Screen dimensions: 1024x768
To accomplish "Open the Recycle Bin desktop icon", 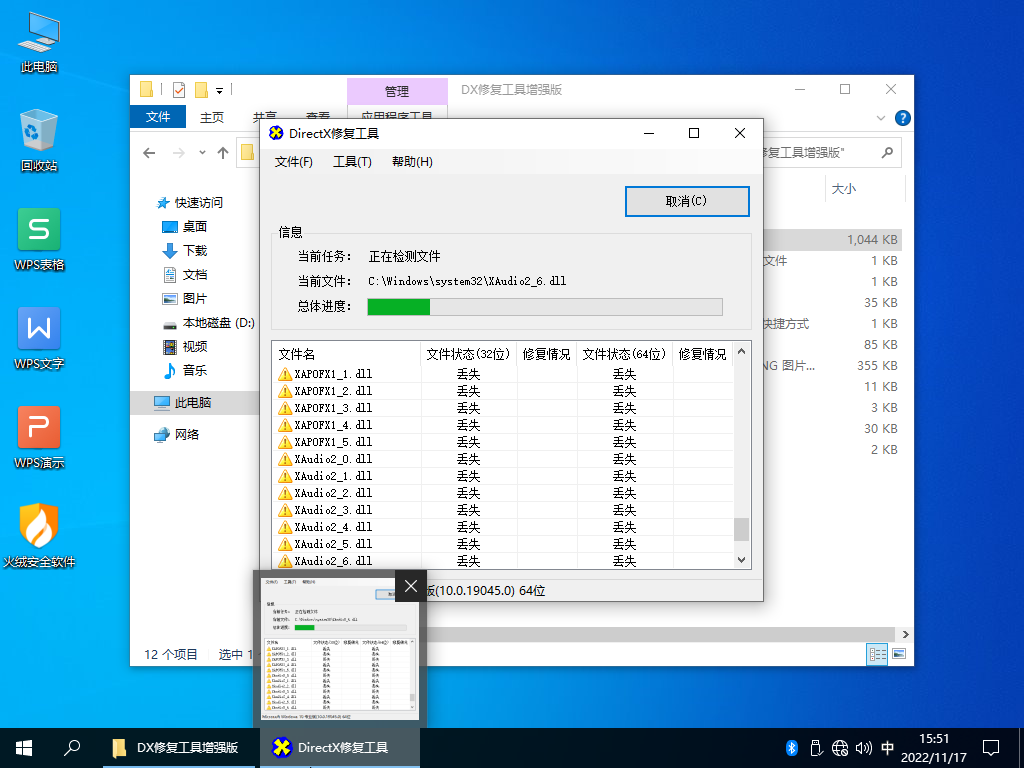I will (39, 140).
